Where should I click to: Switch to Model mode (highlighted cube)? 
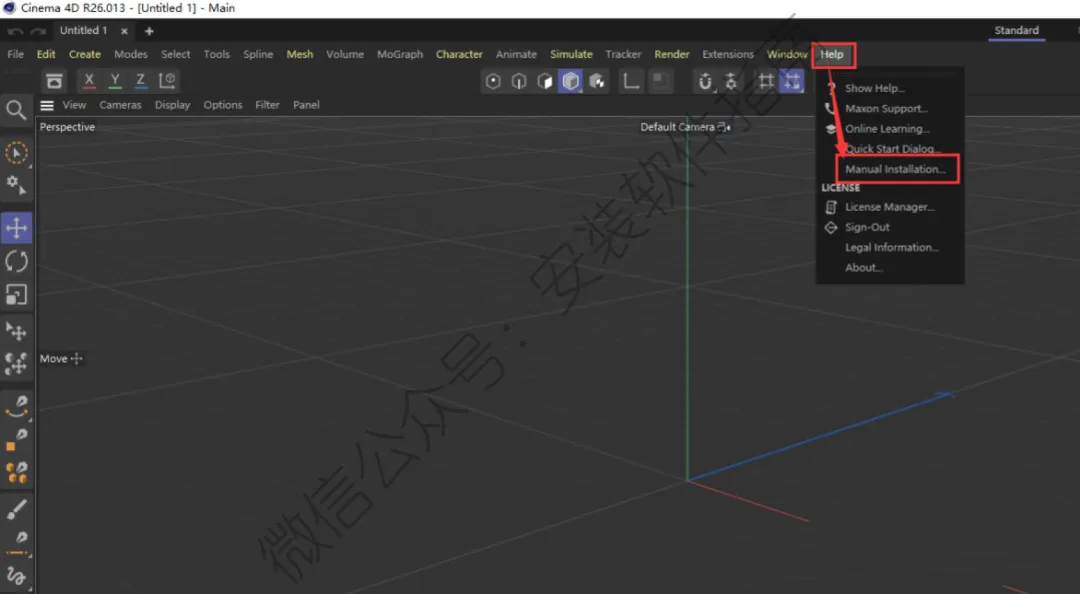click(570, 81)
